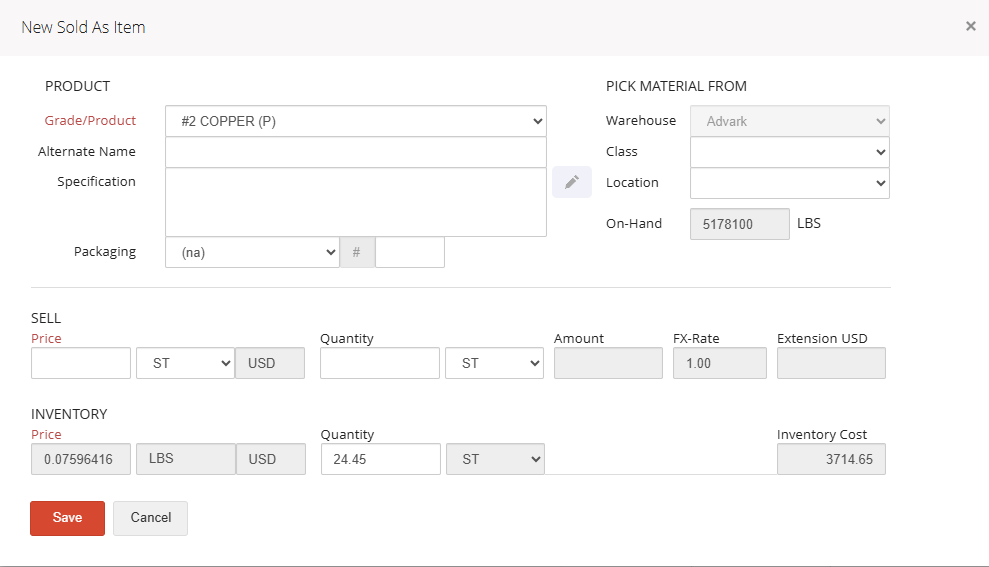Viewport: 989px width, 567px height.
Task: Open the Grade/Product dropdown showing #2 COPPER (P)
Action: tap(356, 121)
